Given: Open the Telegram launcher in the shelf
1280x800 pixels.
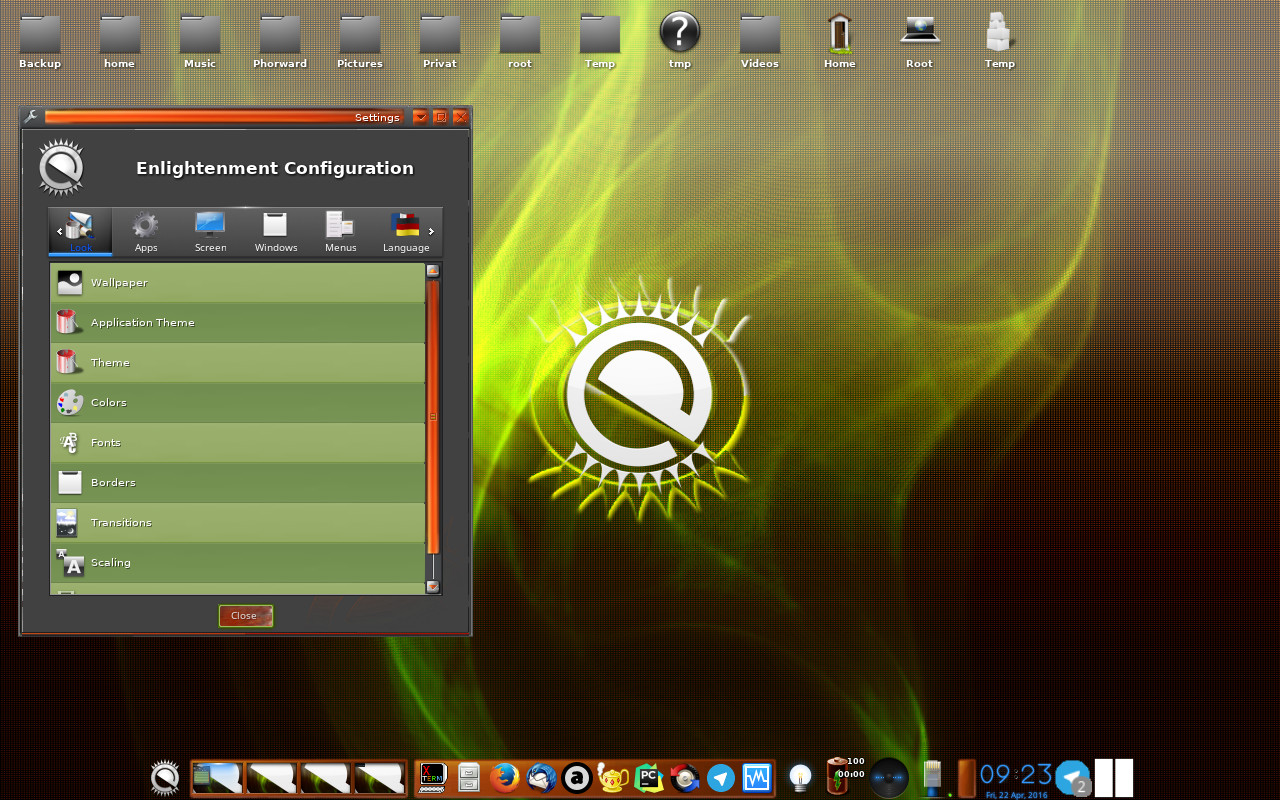Looking at the screenshot, I should [721, 777].
